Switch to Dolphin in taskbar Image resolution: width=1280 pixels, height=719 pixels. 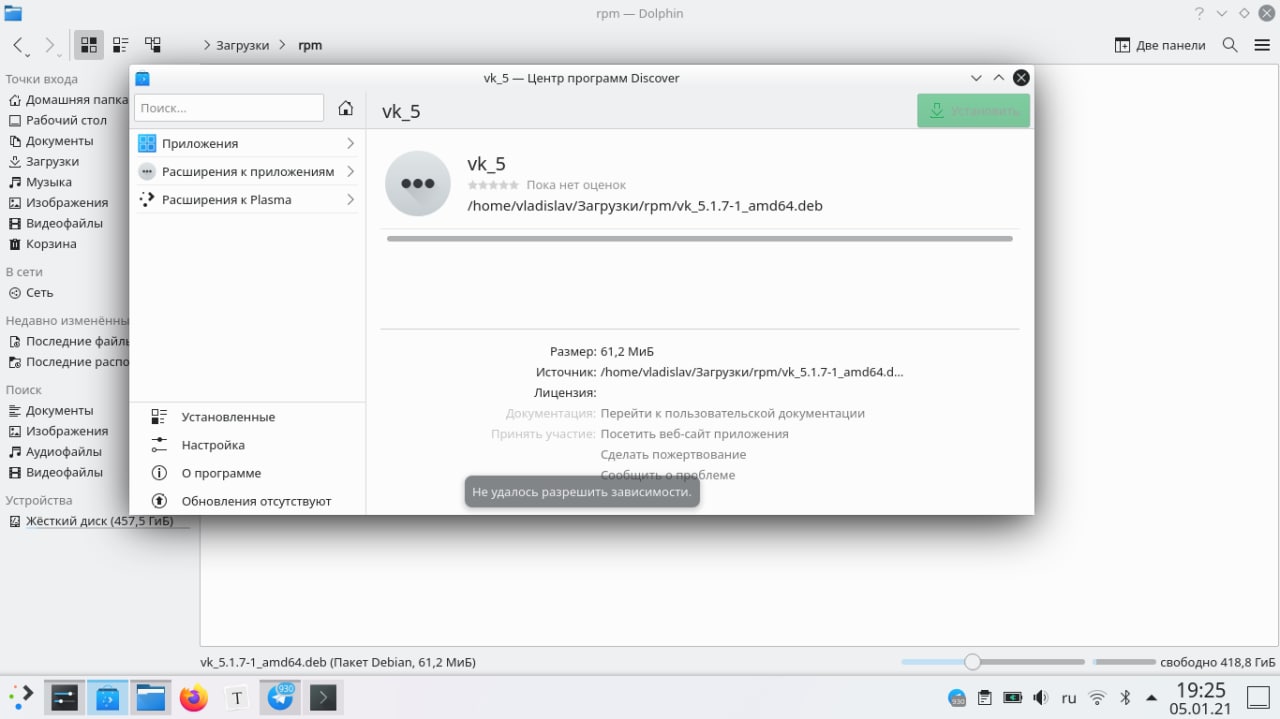151,697
